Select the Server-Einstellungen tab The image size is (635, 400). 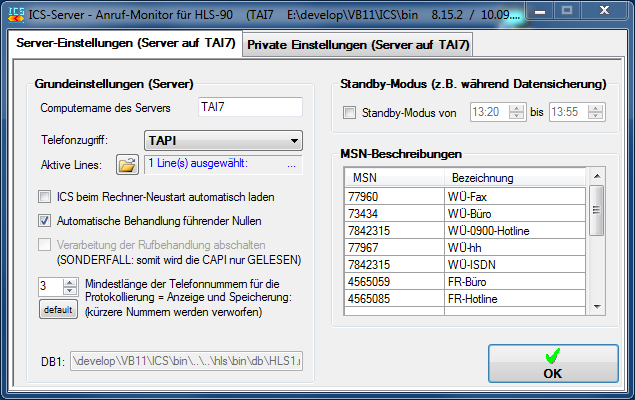click(x=124, y=45)
